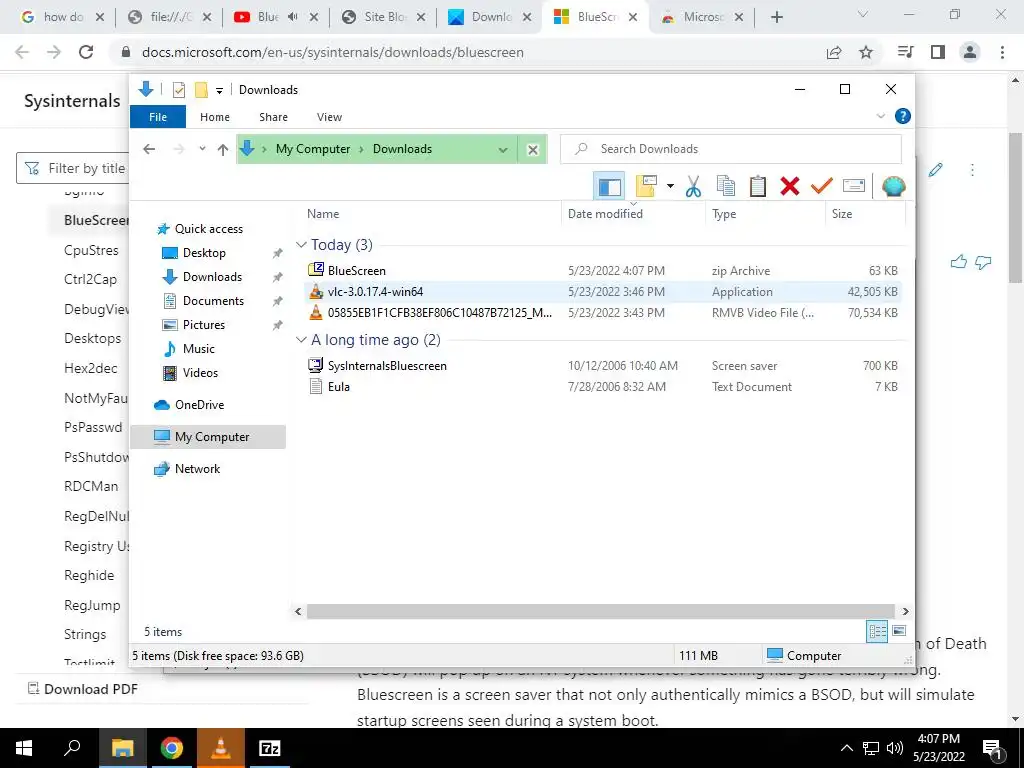1024x768 pixels.
Task: Click the blue help question mark icon
Action: 903,116
